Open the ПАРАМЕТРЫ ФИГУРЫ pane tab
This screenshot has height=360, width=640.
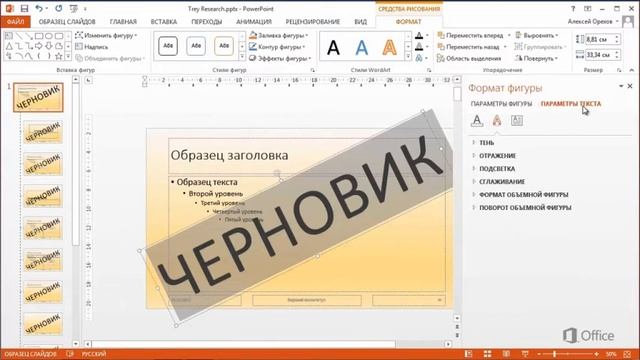tap(501, 104)
